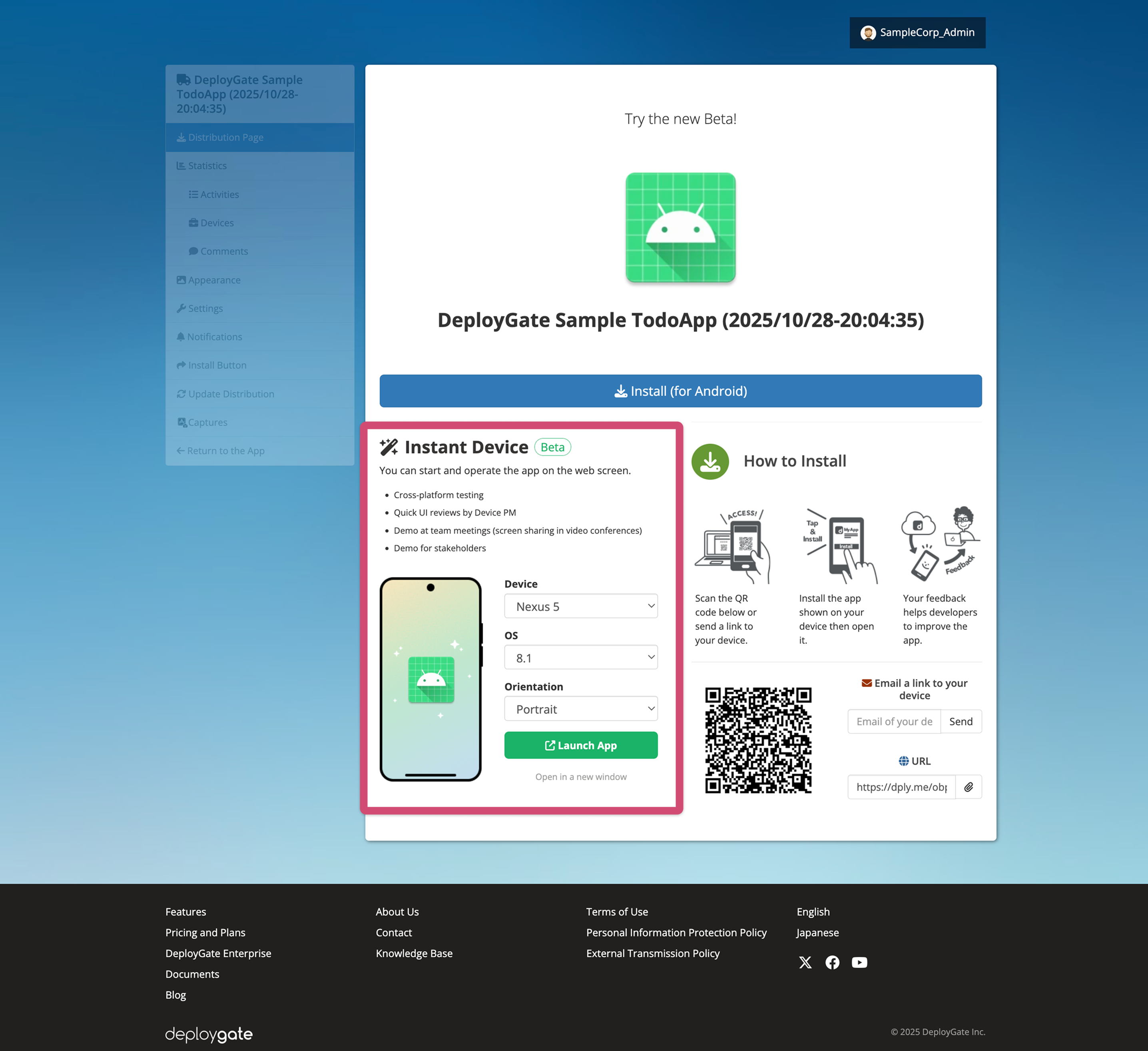Open the OS version dropdown

[x=581, y=657]
